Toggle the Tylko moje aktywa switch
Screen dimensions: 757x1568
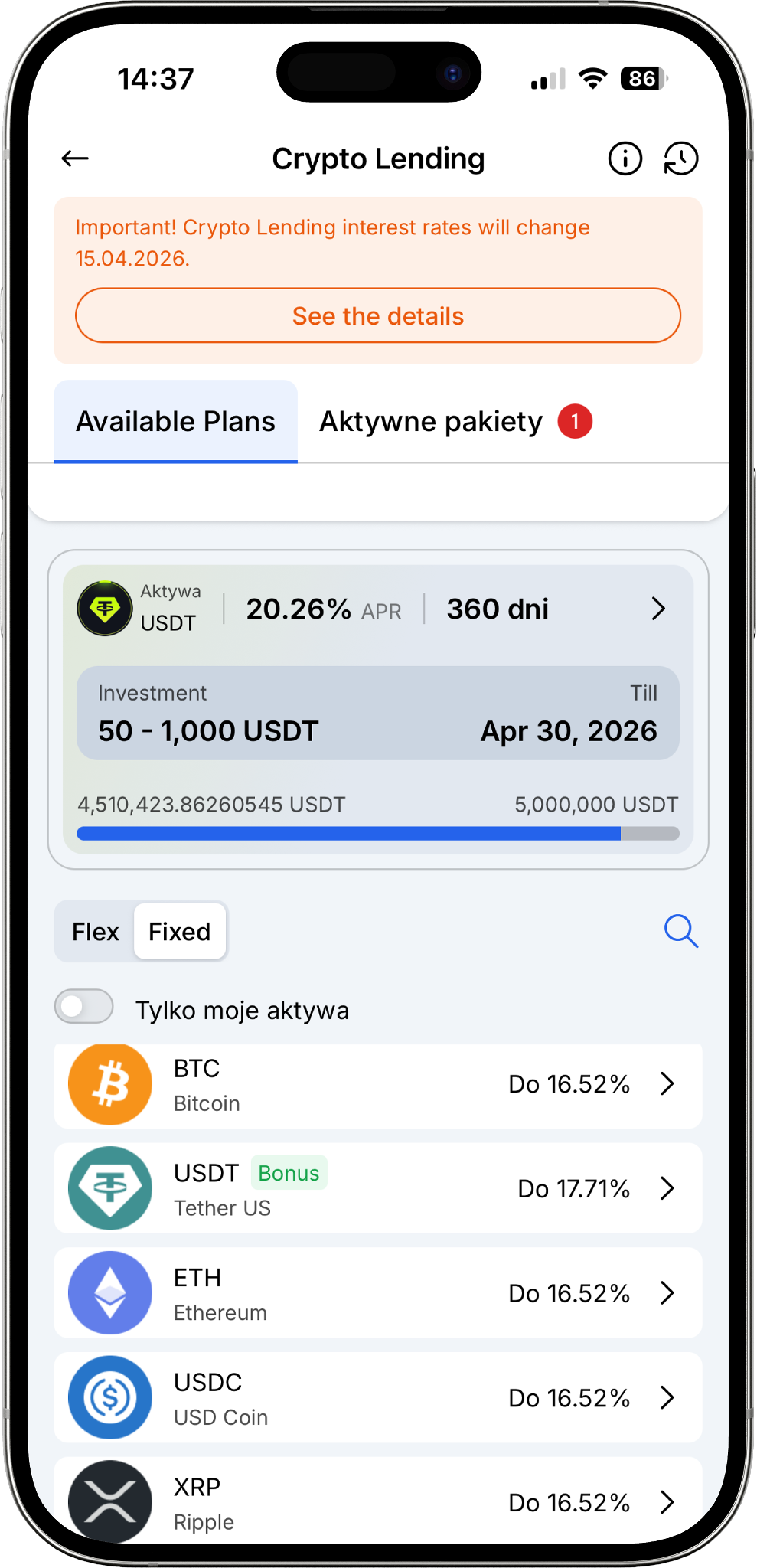tap(84, 1007)
